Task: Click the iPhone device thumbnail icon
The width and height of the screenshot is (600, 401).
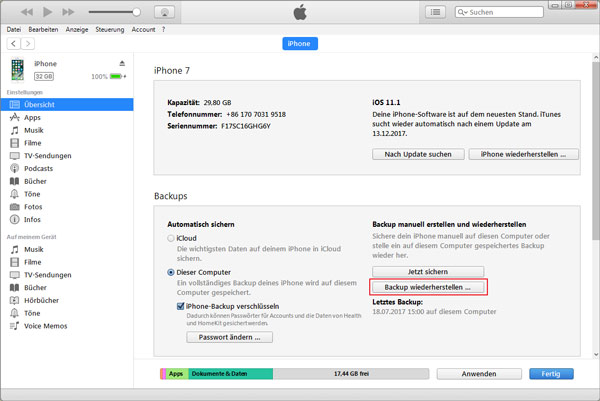Action: click(x=17, y=70)
